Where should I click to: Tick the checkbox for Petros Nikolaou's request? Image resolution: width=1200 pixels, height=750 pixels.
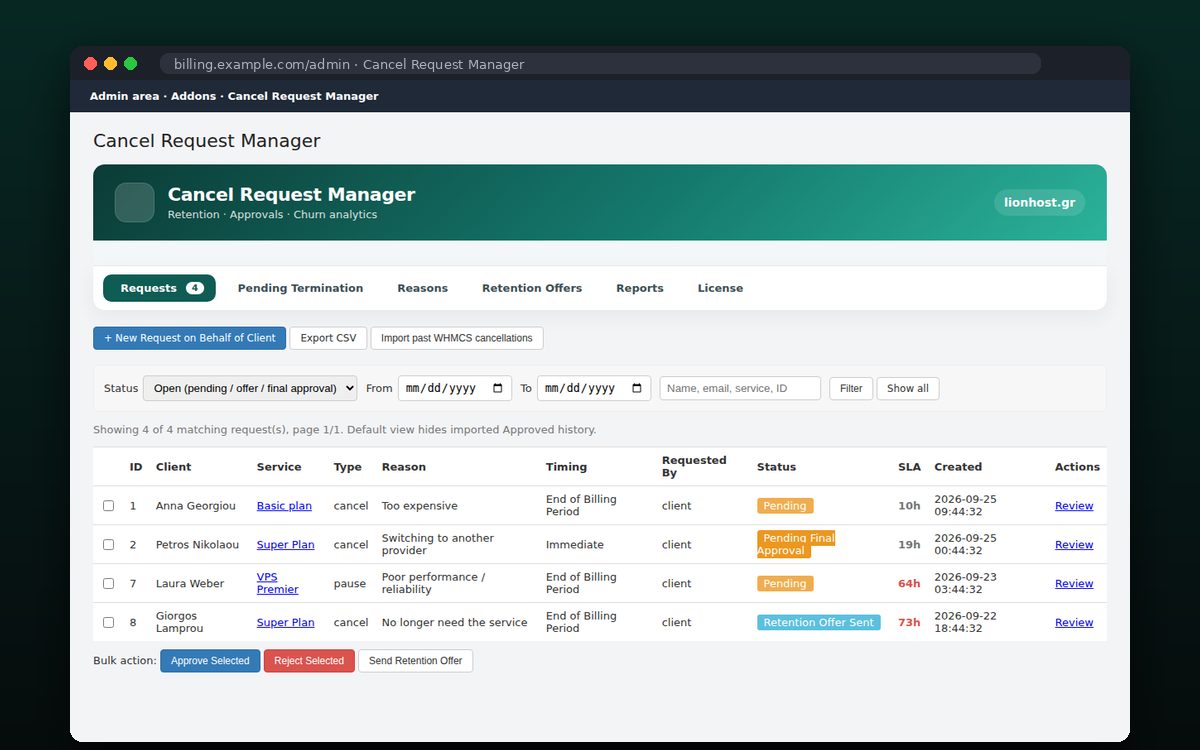pyautogui.click(x=108, y=545)
